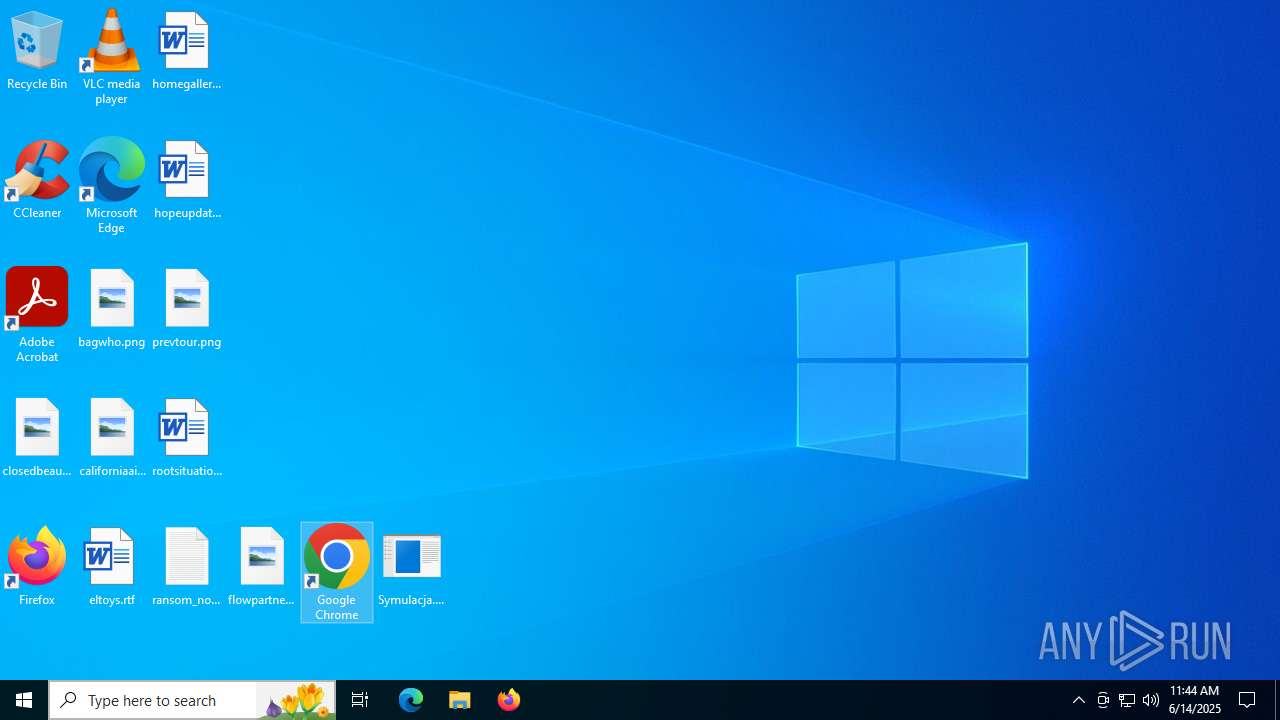This screenshot has height=720, width=1280.
Task: Select the ransom_no... text file
Action: click(x=186, y=566)
